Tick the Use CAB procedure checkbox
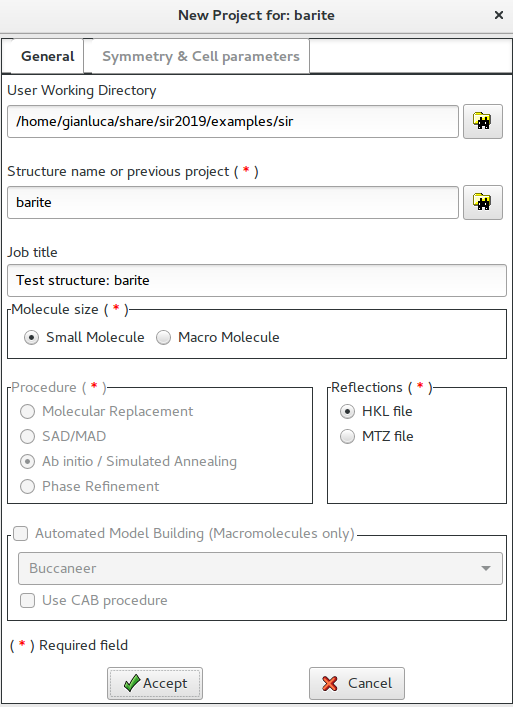 click(x=27, y=601)
